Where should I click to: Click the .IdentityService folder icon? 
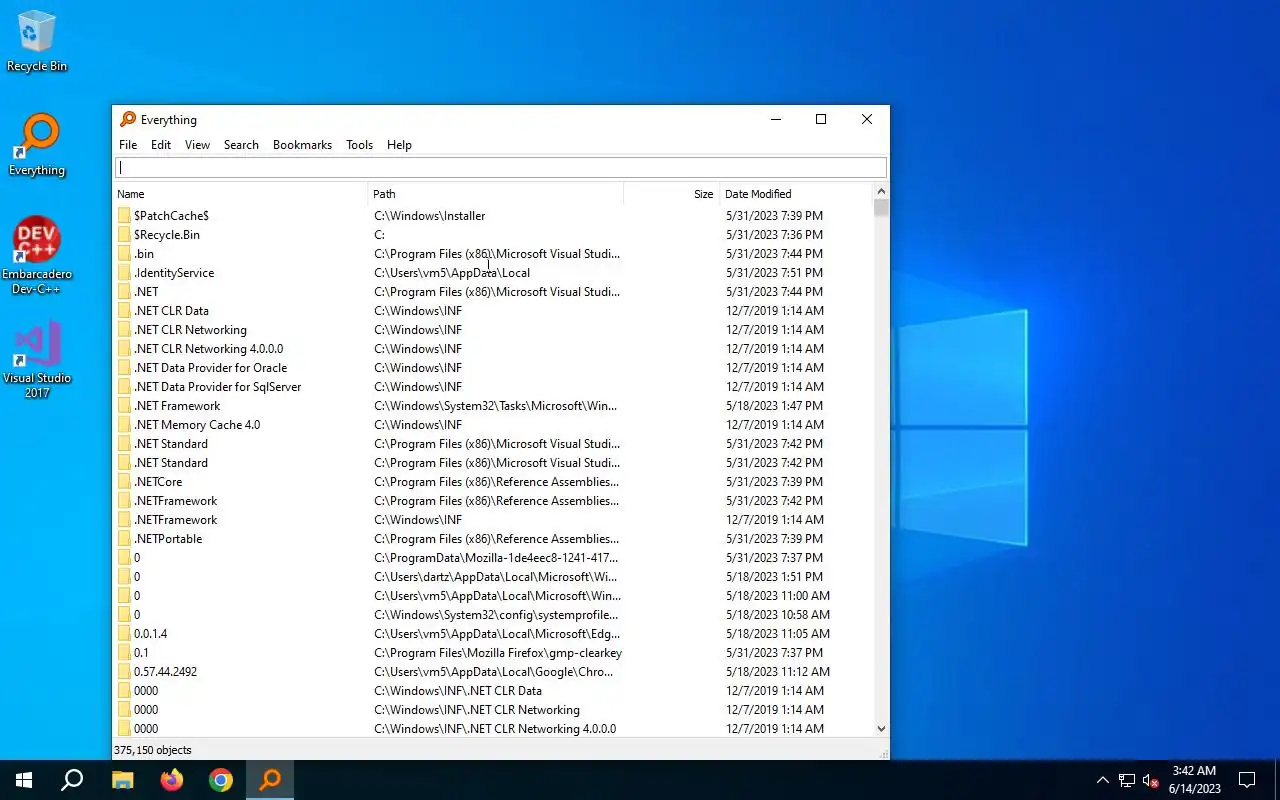pos(124,273)
